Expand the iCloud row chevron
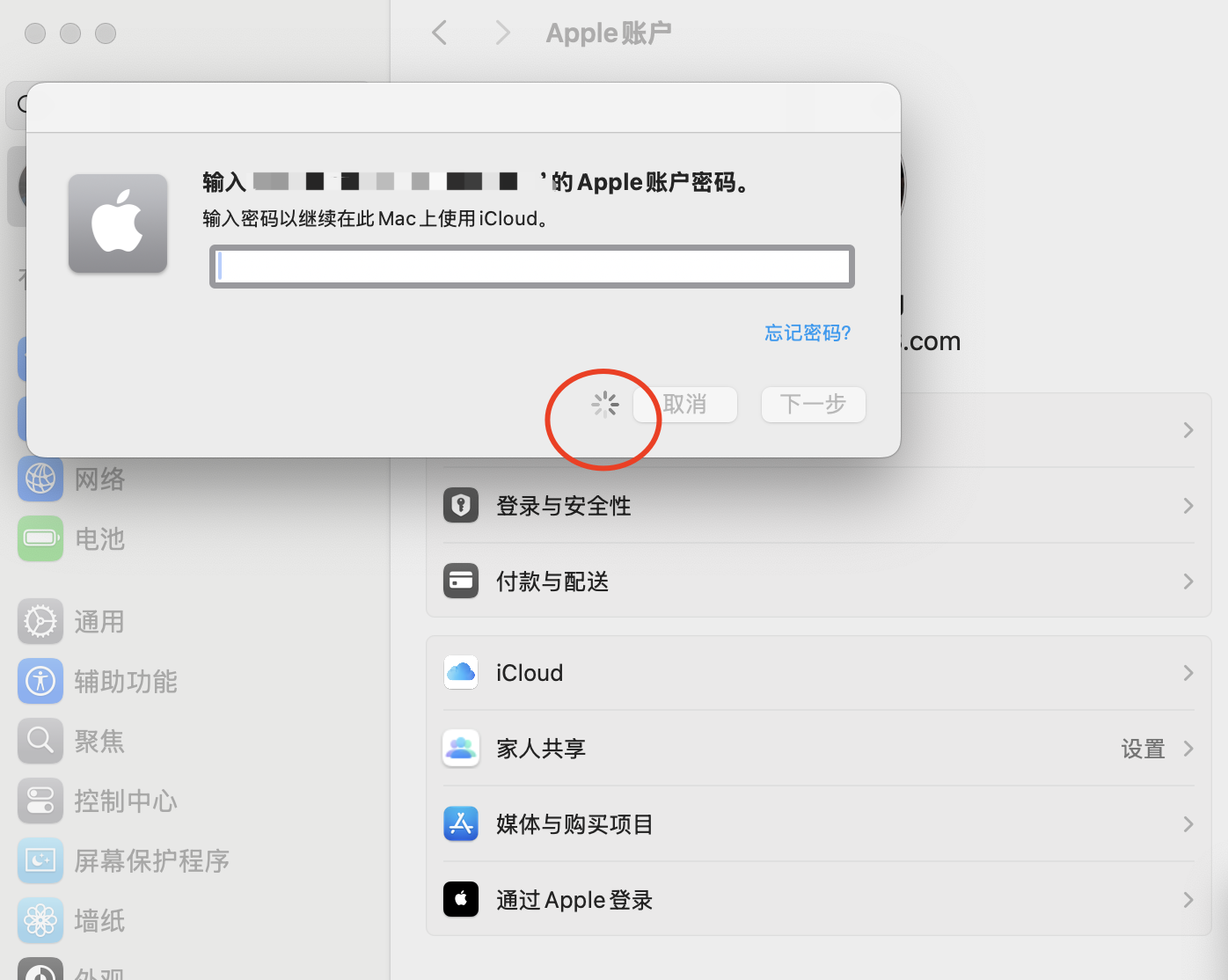 pyautogui.click(x=1188, y=673)
